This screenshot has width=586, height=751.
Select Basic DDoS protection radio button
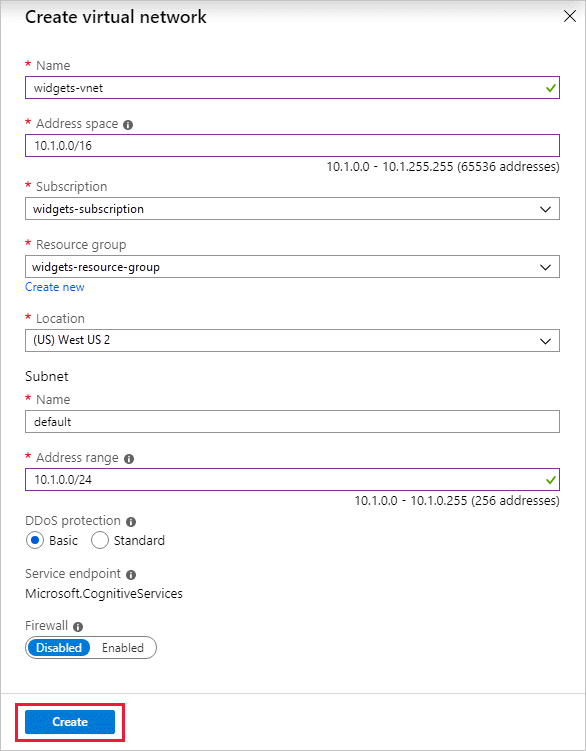34,540
